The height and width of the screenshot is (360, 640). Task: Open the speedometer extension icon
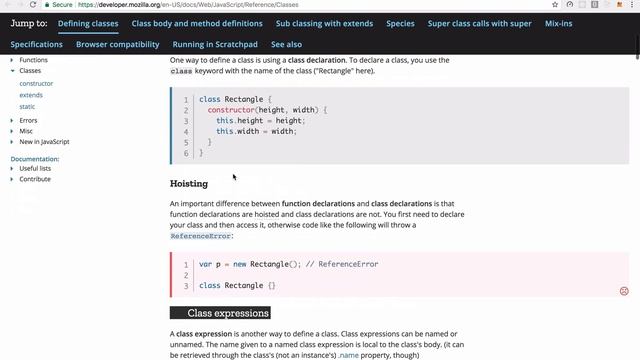point(570,4)
